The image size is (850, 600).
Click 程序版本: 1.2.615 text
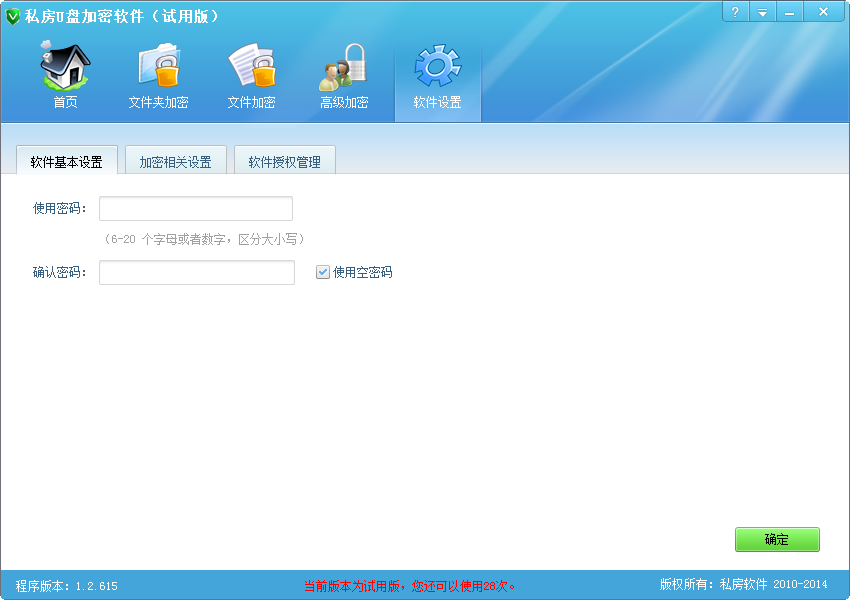[66, 586]
